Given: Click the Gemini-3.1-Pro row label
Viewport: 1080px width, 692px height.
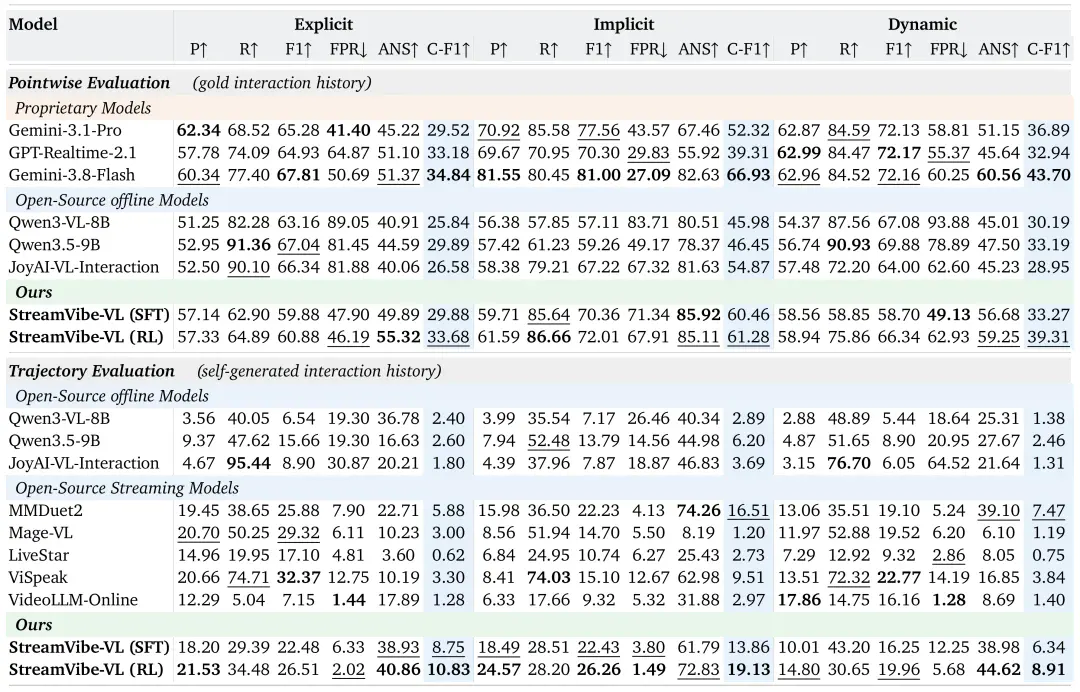Looking at the screenshot, I should pos(65,130).
